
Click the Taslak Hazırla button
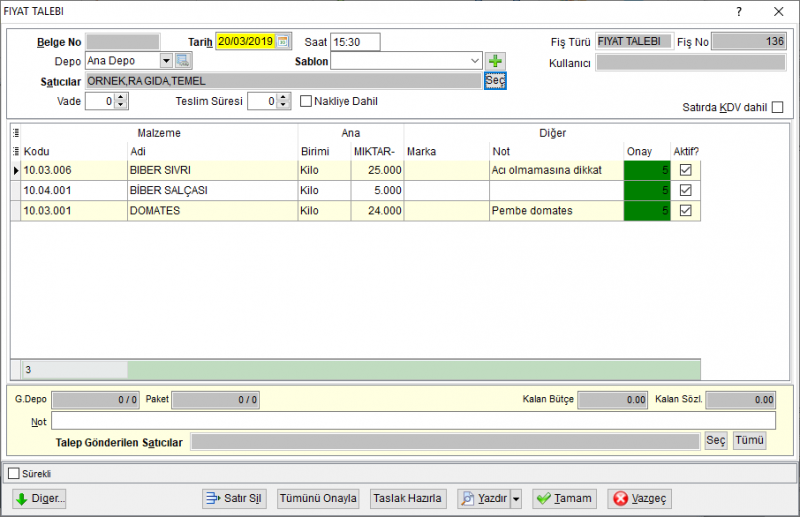pos(407,498)
